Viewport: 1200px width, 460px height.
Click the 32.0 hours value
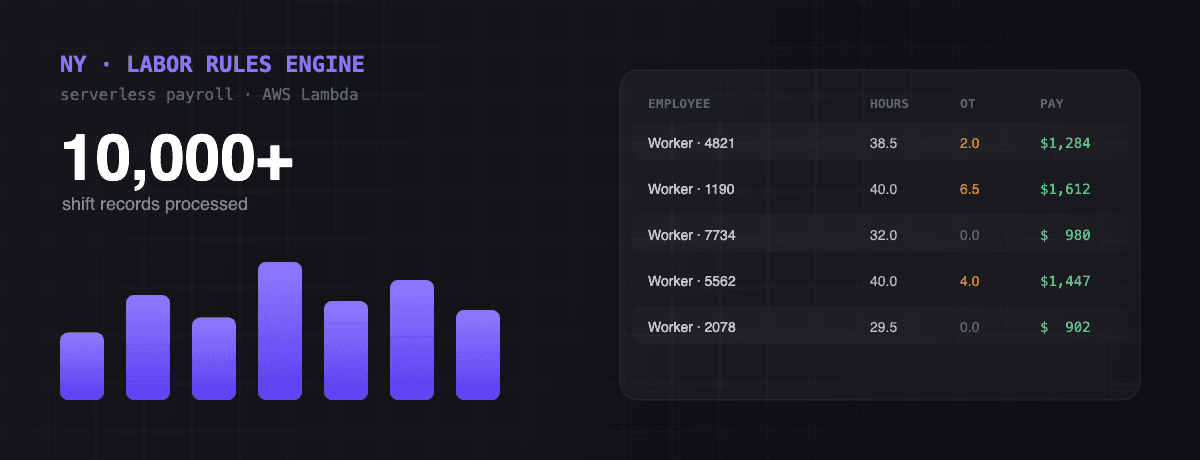[x=884, y=235]
